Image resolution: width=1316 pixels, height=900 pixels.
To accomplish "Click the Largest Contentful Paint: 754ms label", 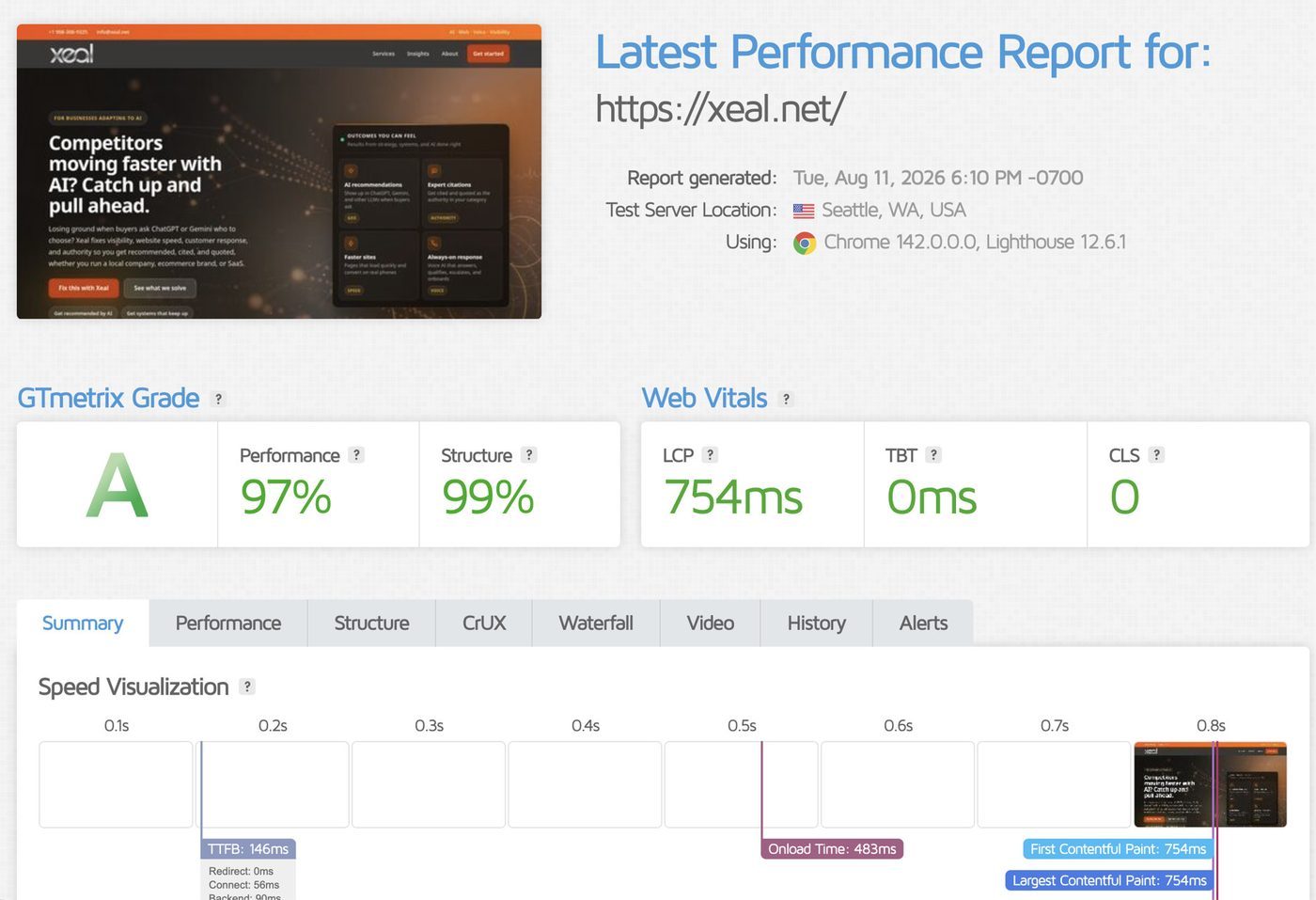I will (1109, 881).
